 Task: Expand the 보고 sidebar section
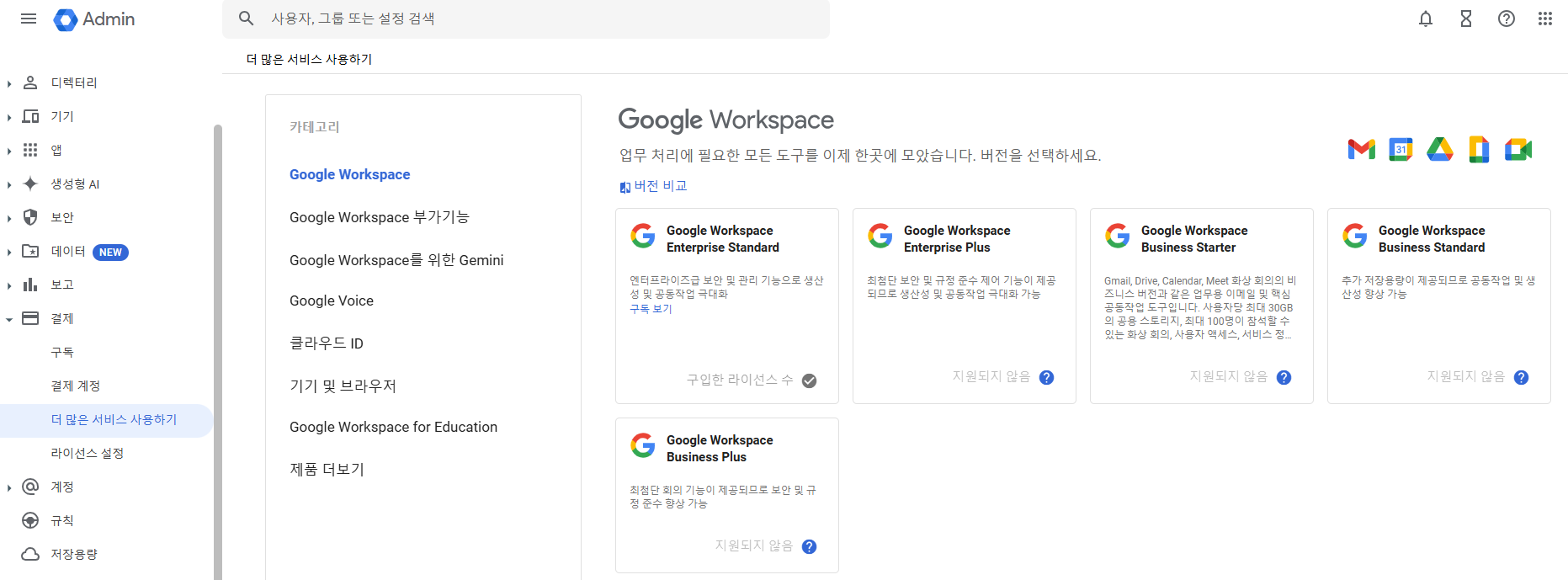pyautogui.click(x=8, y=285)
